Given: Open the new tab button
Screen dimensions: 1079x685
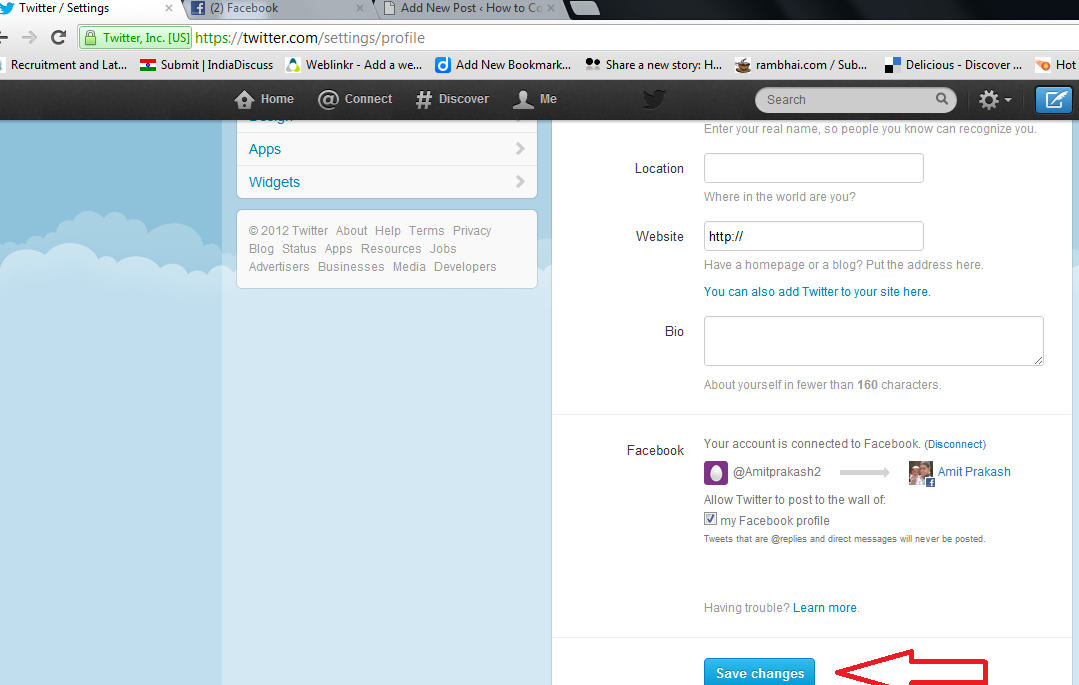Looking at the screenshot, I should (585, 8).
